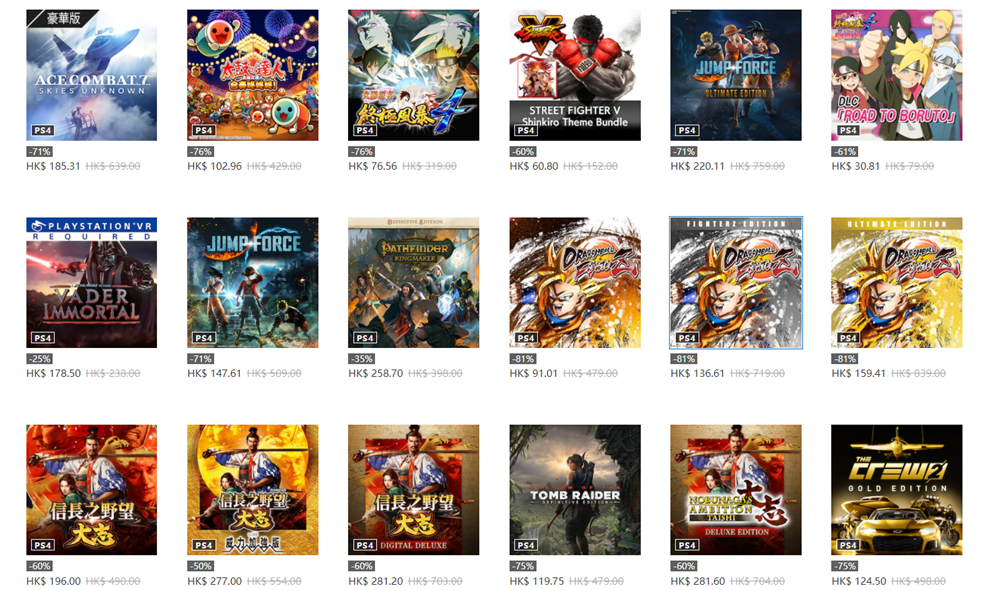Screen dimensions: 1000x590
Task: Open Naruto Ultimate Ninja Storm 4 cover
Action: point(413,75)
